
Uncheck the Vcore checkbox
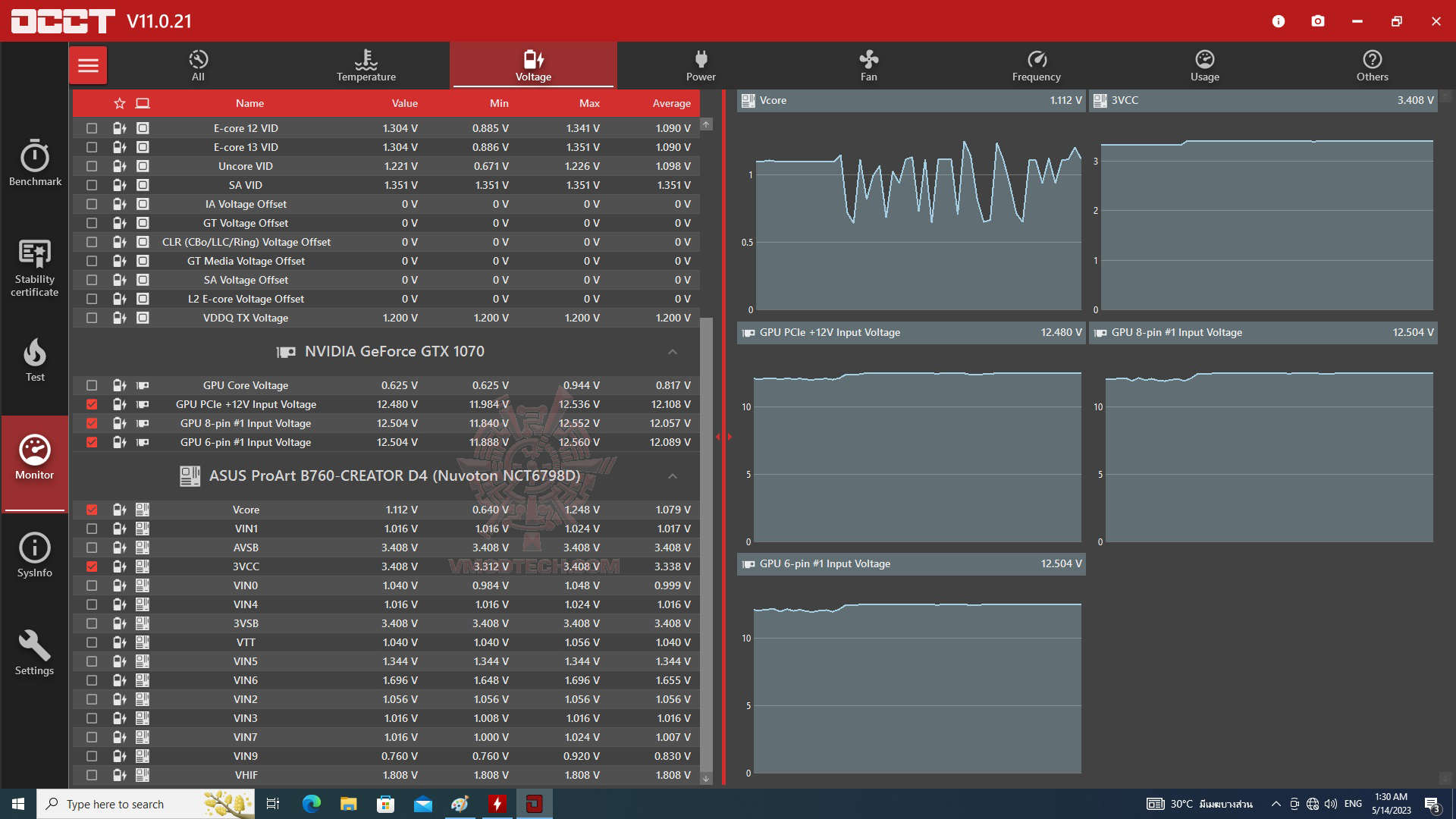[x=92, y=510]
